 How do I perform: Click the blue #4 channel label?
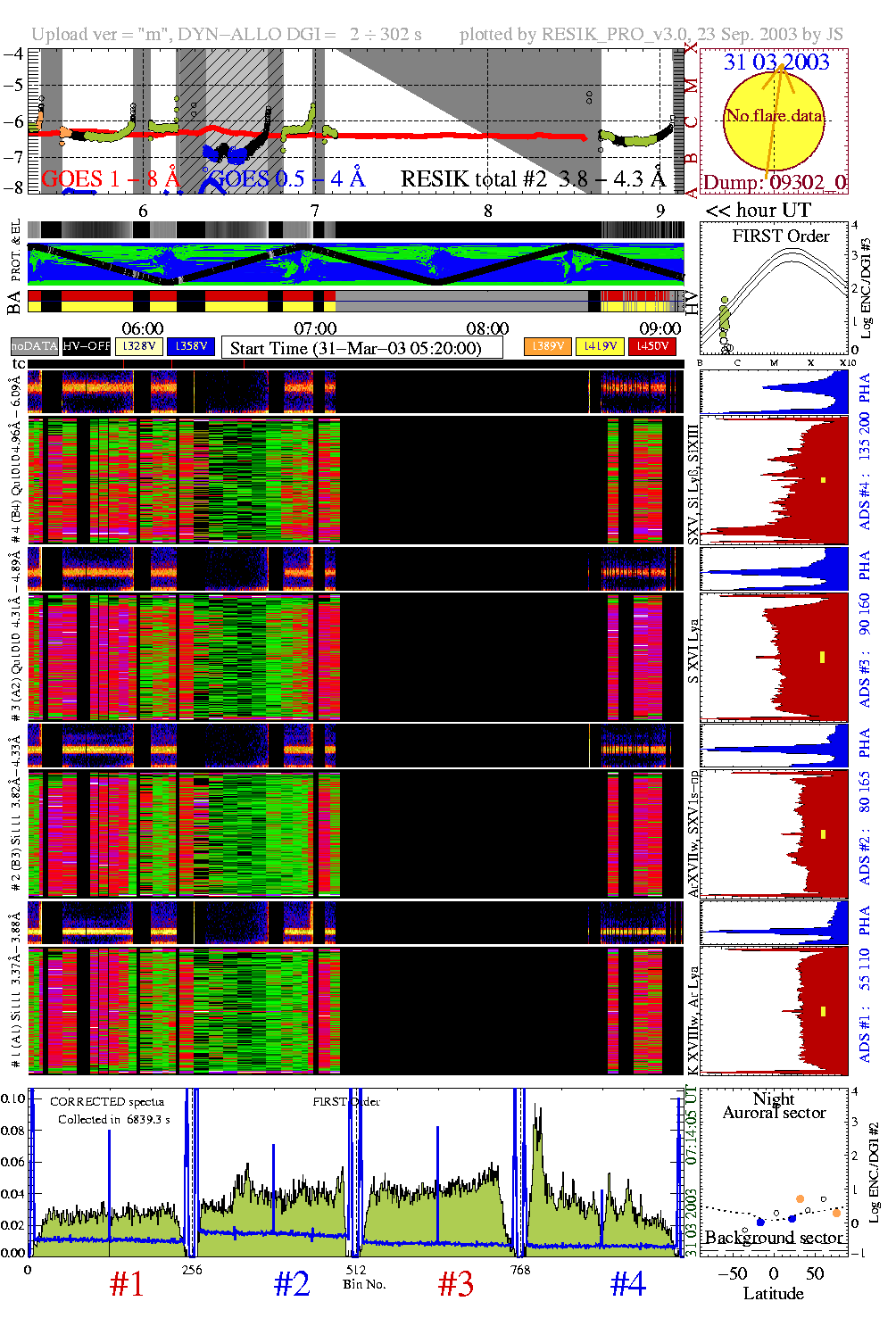pyautogui.click(x=628, y=1284)
